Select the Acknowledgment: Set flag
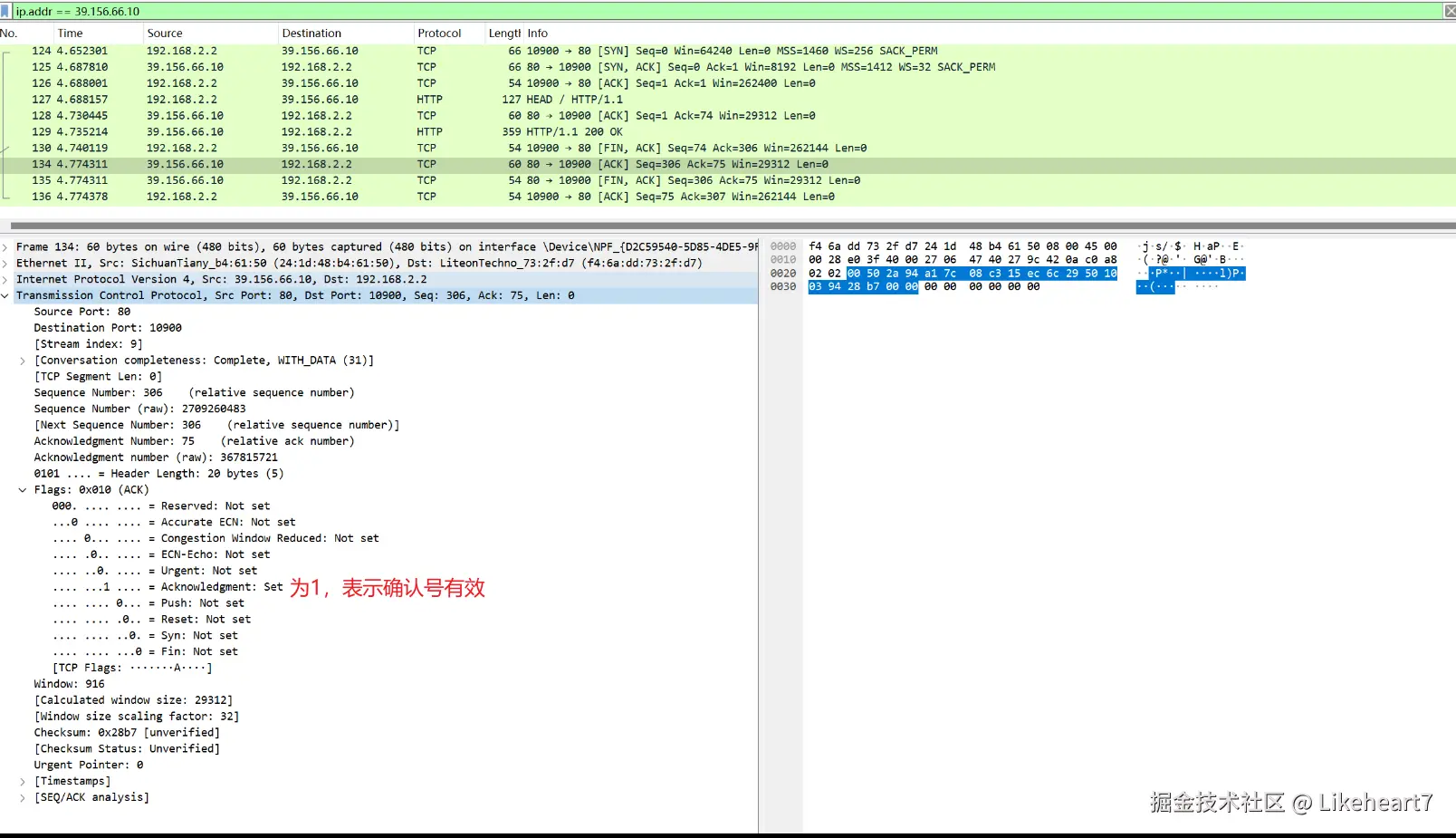 [x=168, y=588]
